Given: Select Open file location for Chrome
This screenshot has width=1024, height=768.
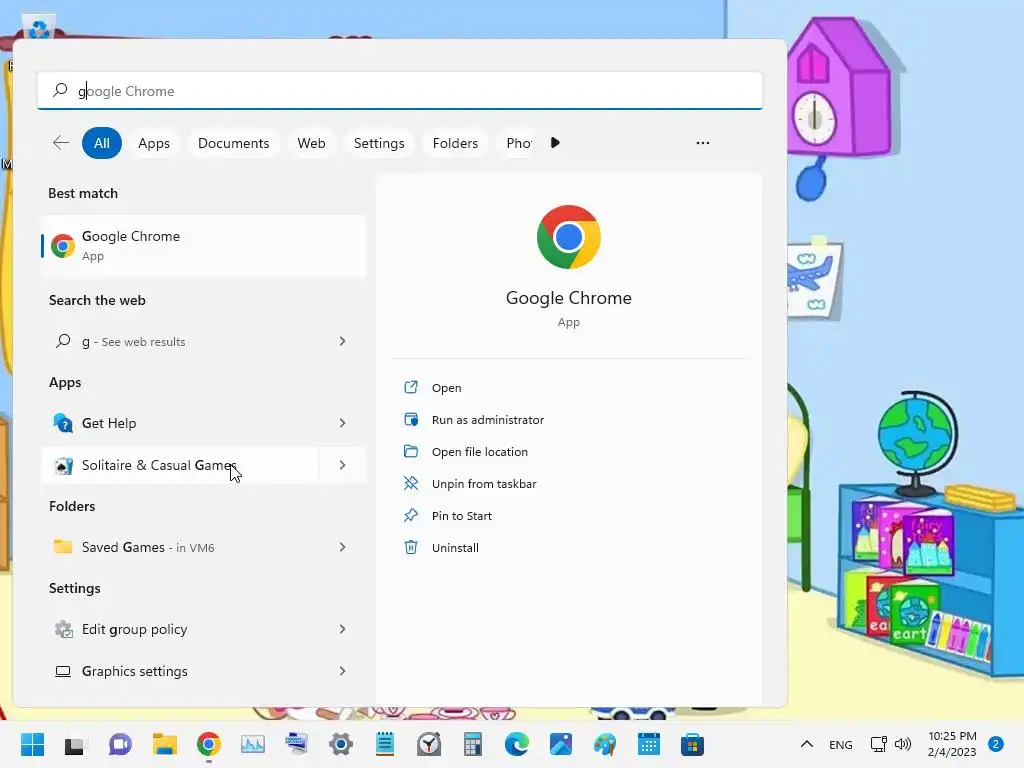Looking at the screenshot, I should point(479,452).
